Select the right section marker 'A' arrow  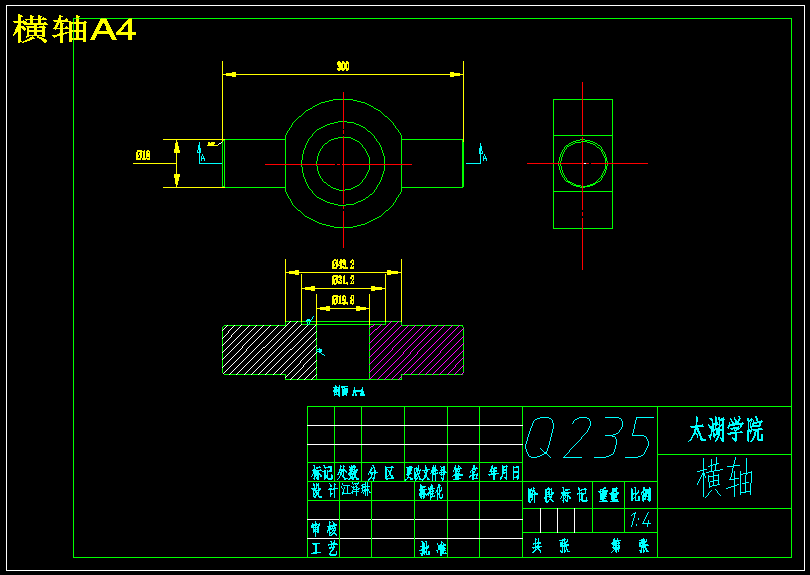point(478,154)
